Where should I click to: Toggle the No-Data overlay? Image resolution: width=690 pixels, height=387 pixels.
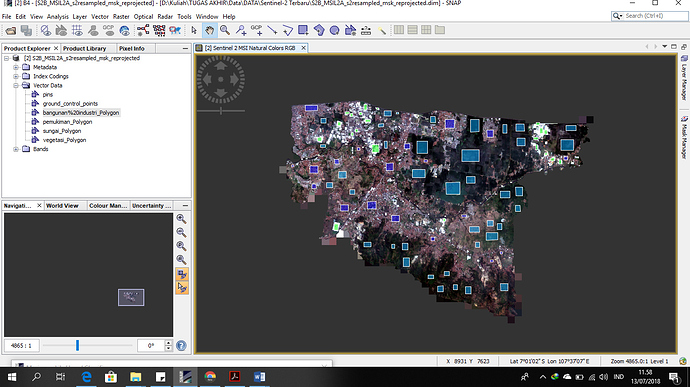45,30
